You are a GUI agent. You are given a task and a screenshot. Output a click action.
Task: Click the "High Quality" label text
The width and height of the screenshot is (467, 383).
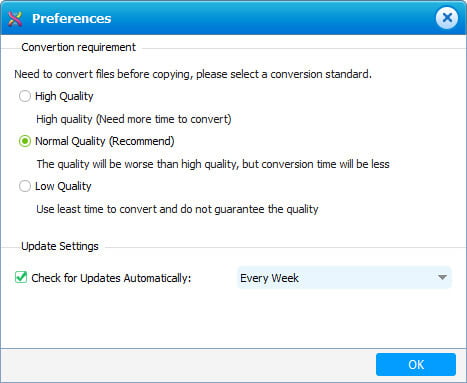(64, 96)
